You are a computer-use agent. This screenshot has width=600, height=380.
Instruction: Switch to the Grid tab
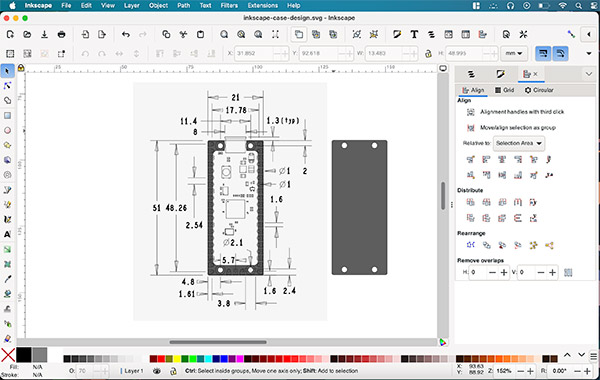tap(504, 90)
